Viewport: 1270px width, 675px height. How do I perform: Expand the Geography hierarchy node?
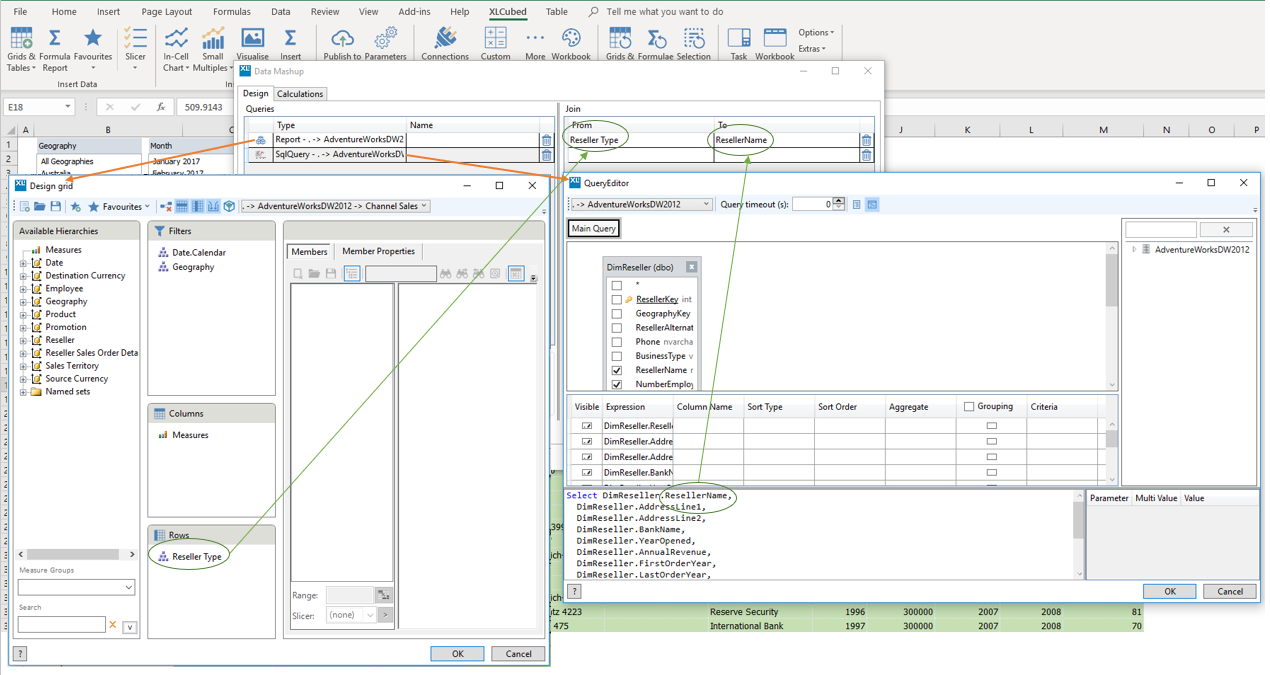pos(23,302)
